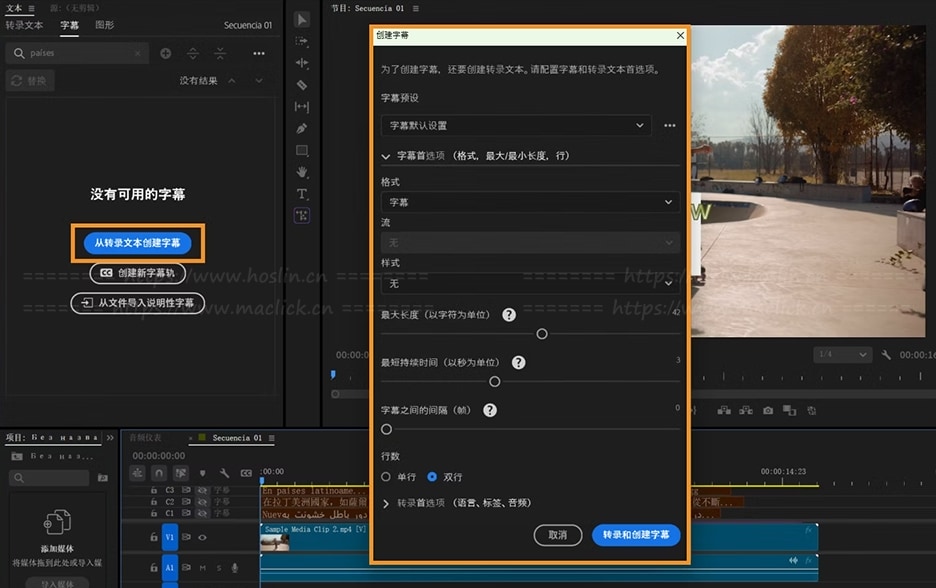Image resolution: width=936 pixels, height=588 pixels.
Task: Click the wrench settings icon in the timeline
Action: [224, 473]
